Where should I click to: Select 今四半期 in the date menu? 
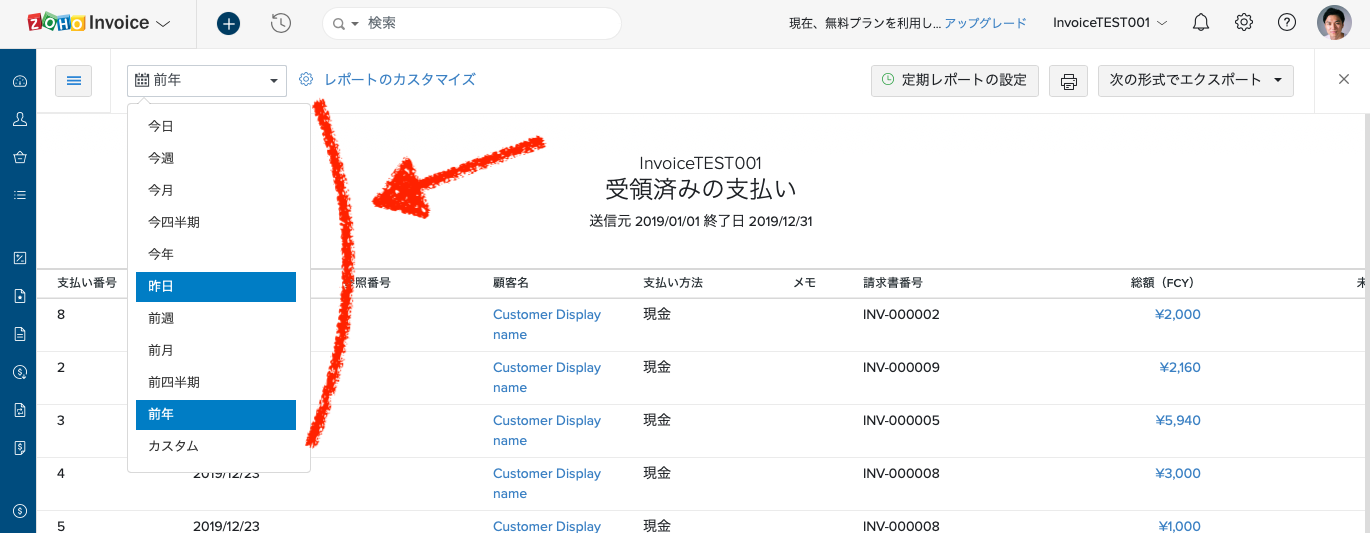click(x=216, y=222)
